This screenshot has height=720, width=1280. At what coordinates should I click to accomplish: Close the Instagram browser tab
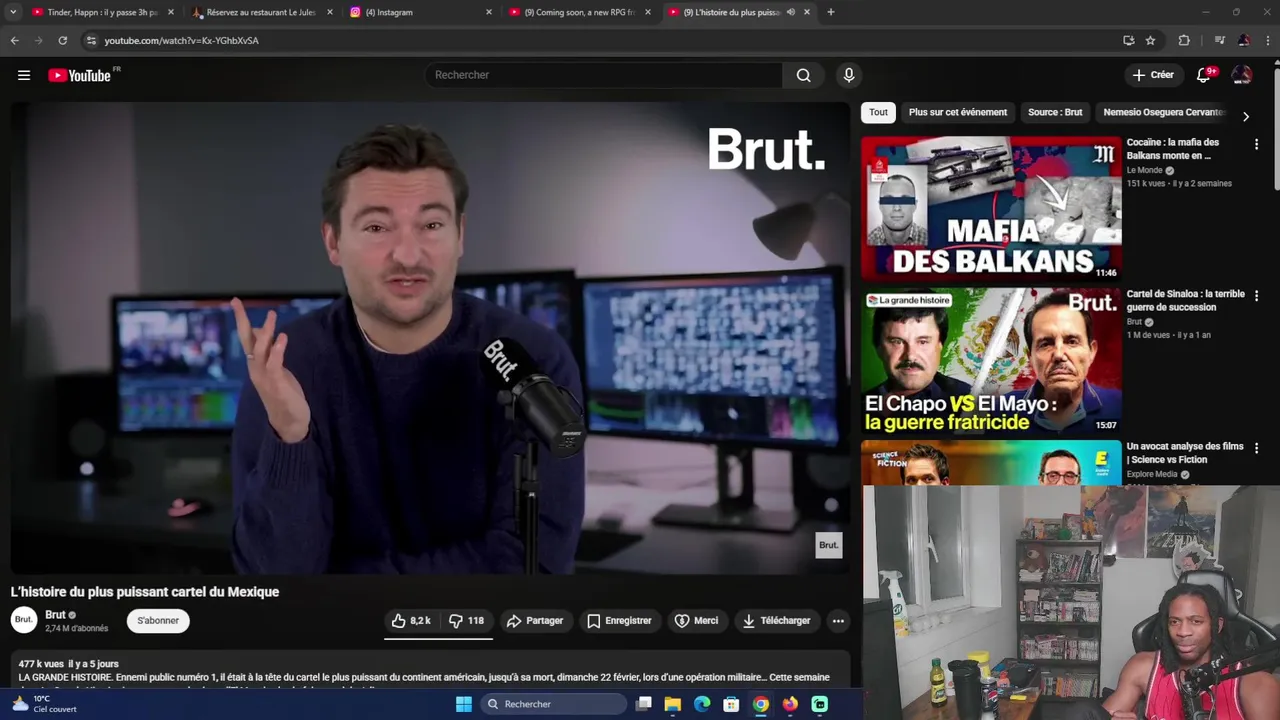pos(489,12)
